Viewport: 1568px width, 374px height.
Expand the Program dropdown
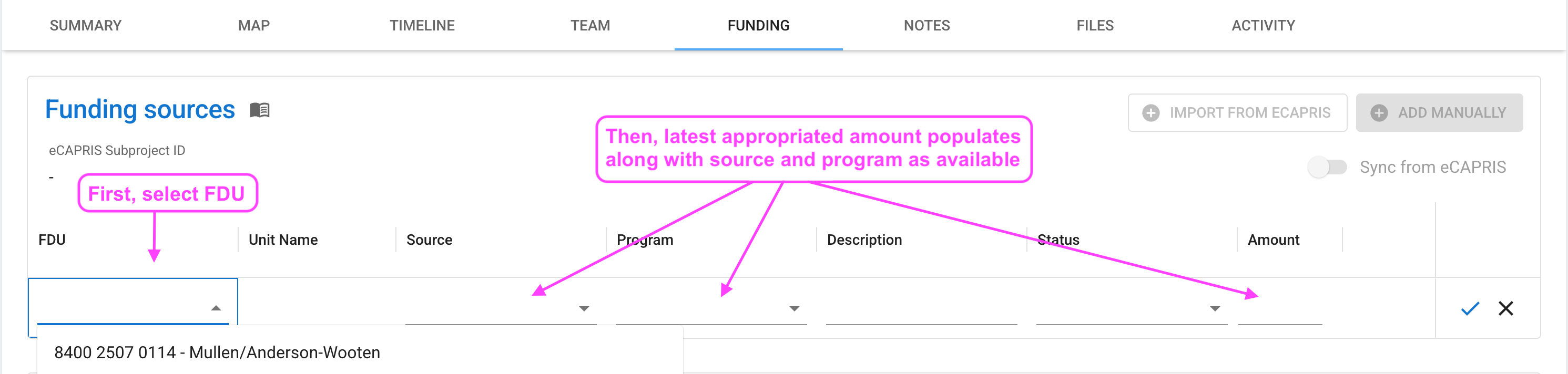(794, 308)
